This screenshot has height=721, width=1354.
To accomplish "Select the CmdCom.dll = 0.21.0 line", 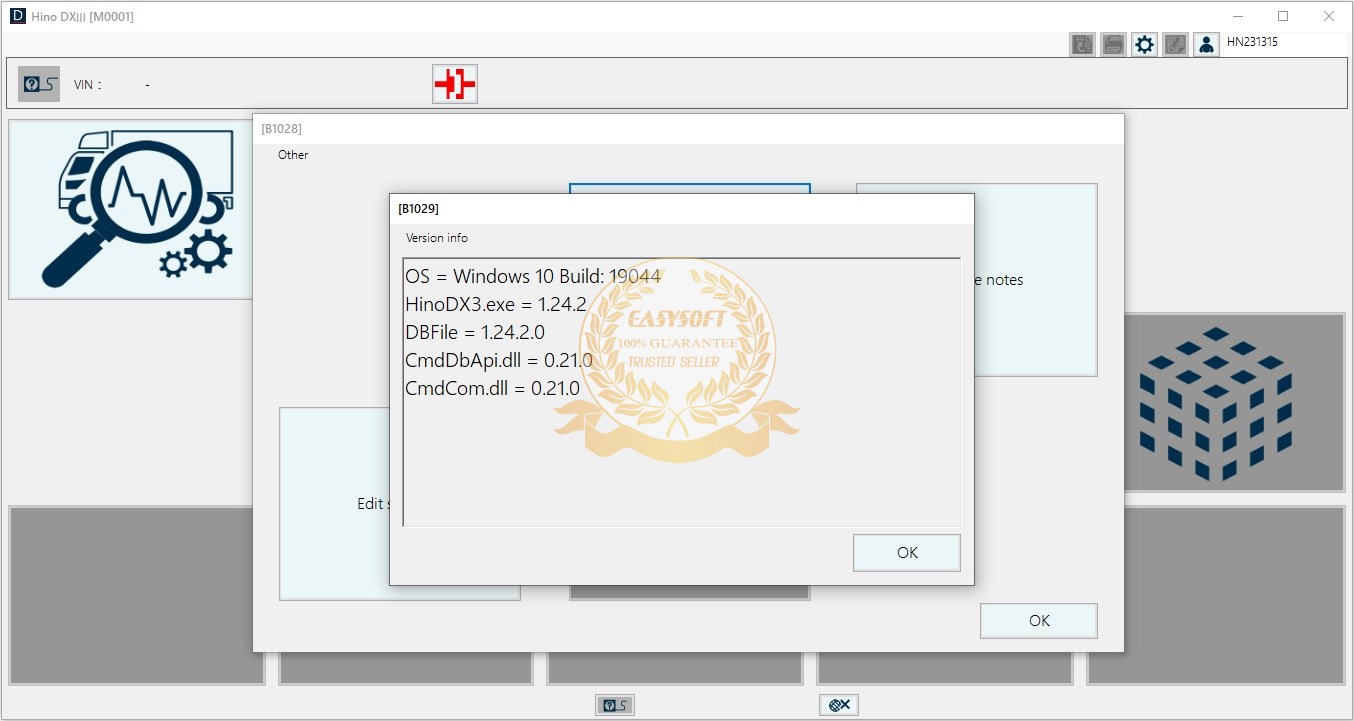I will pos(492,388).
